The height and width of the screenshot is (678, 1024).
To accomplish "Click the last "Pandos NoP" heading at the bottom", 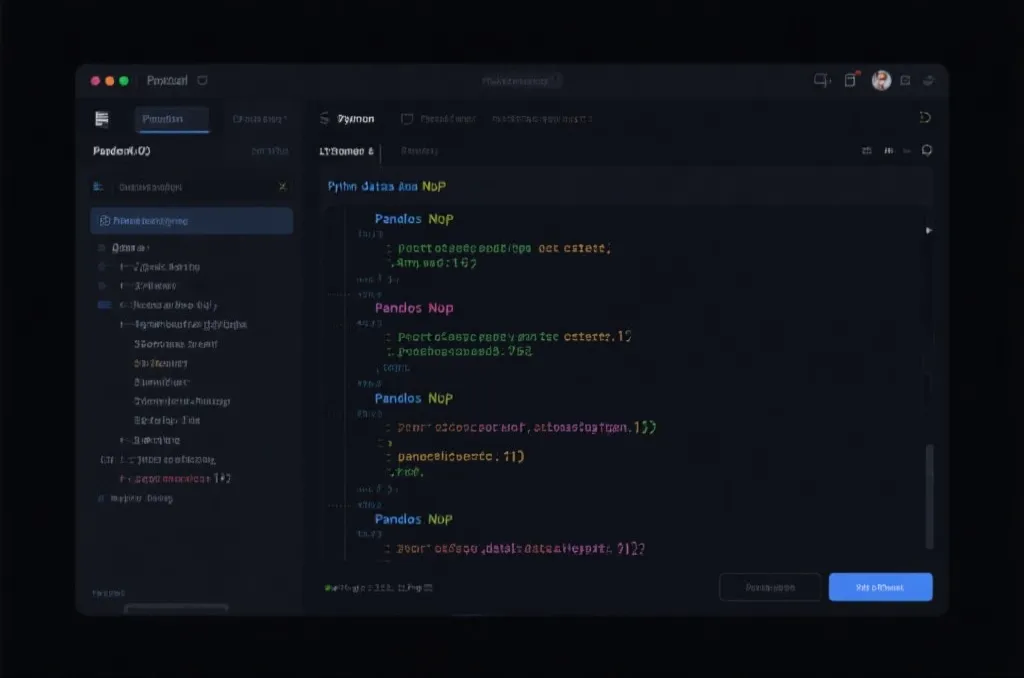I will tap(413, 519).
